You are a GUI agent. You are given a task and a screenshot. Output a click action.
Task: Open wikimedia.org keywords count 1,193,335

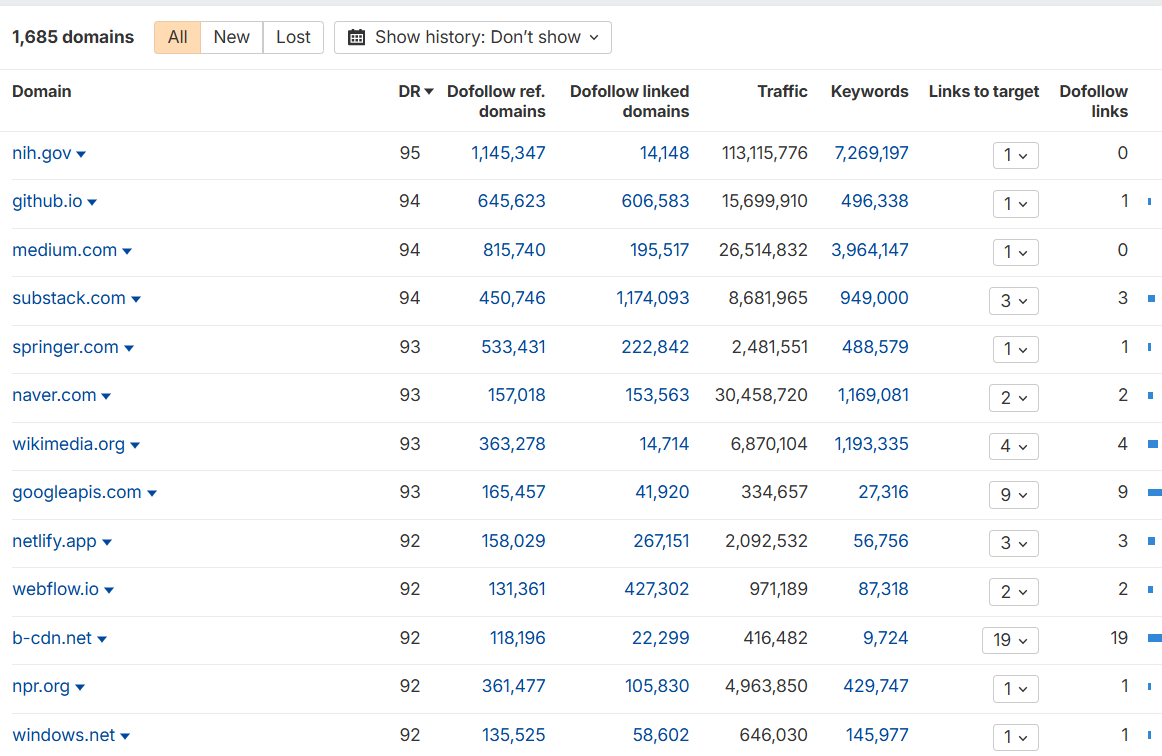pos(872,445)
